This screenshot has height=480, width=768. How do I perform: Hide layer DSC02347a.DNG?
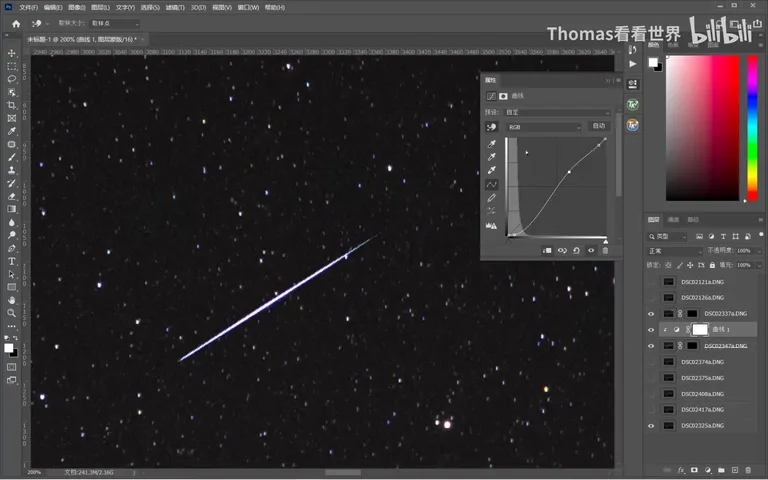[x=651, y=346]
